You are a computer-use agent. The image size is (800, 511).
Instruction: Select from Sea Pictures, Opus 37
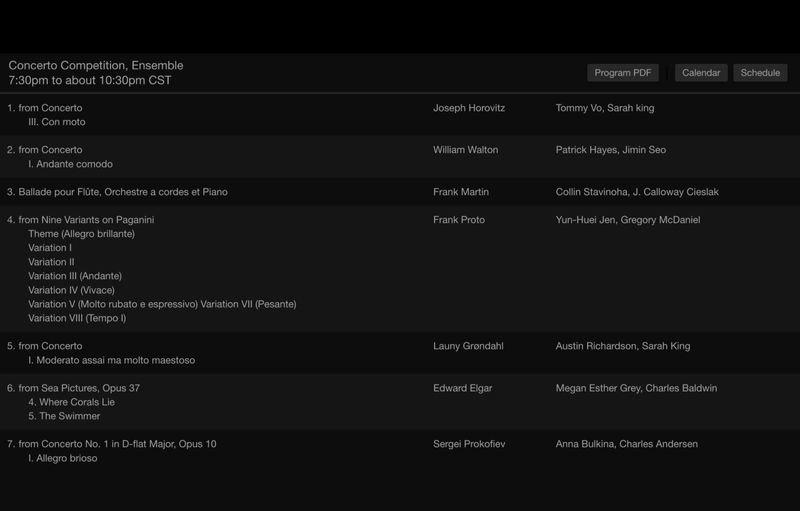click(73, 388)
